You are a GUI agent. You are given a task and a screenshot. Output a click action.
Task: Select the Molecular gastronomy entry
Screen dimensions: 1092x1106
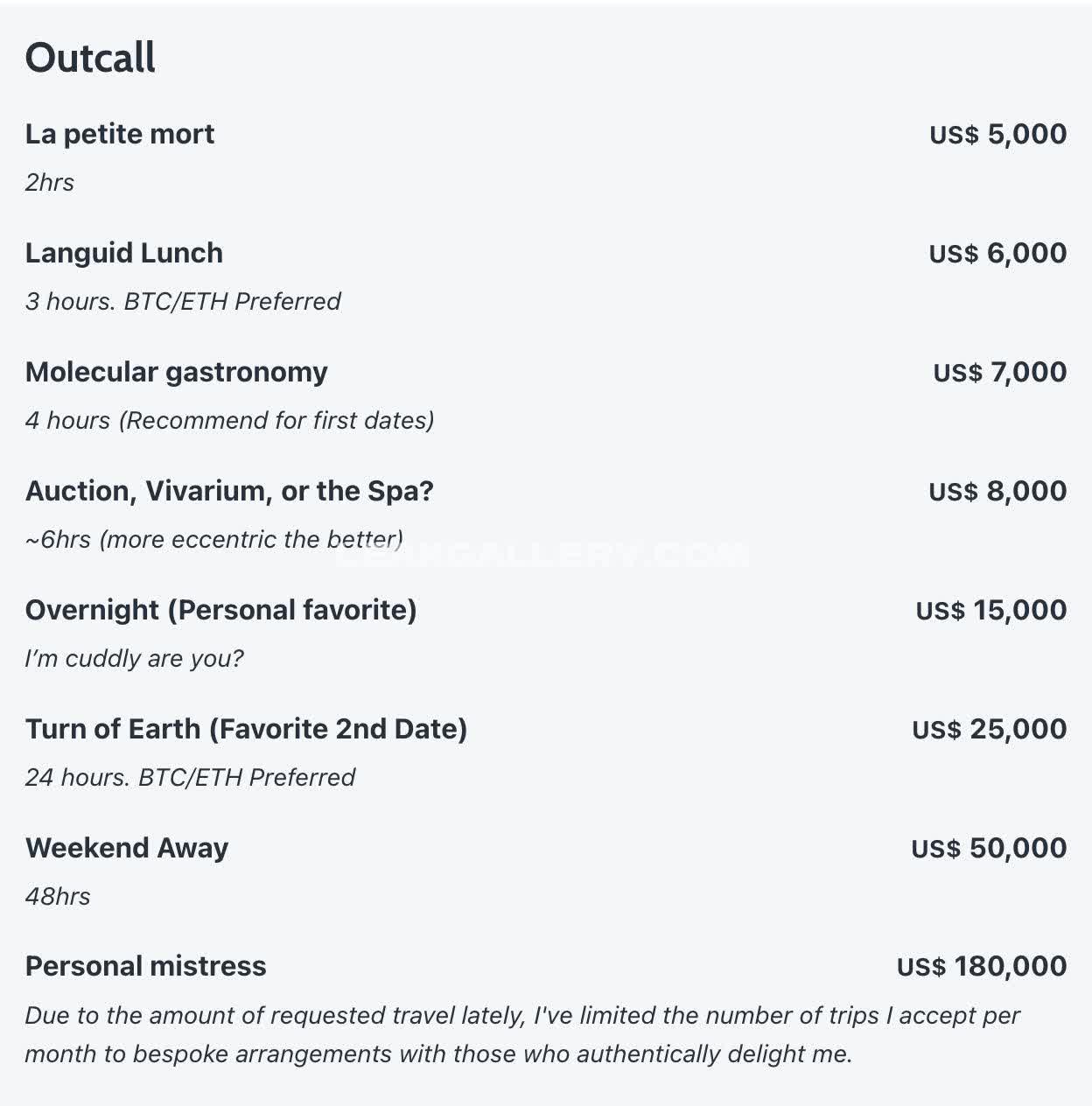pos(177,372)
